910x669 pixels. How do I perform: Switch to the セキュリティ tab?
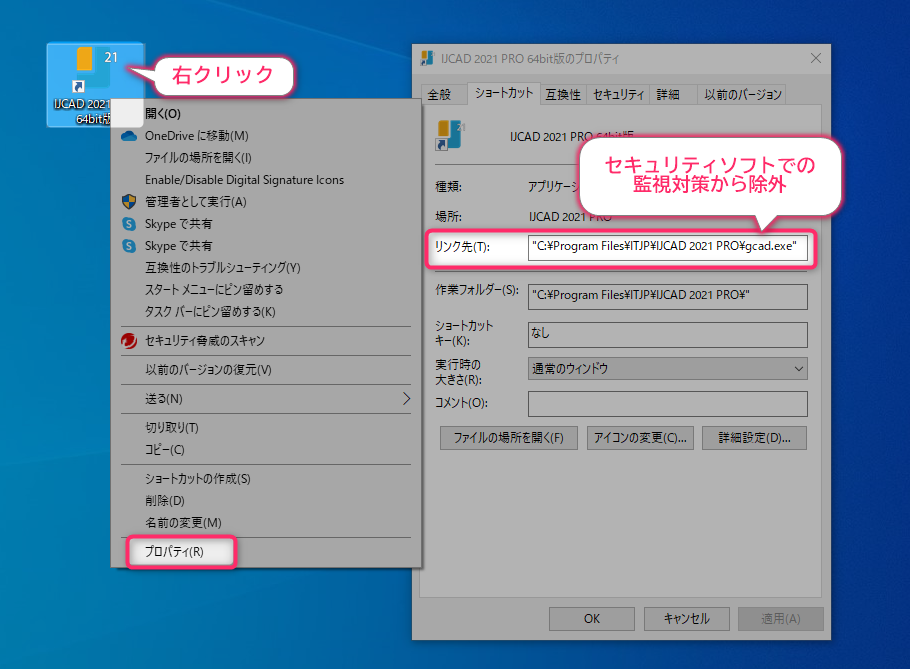point(618,95)
